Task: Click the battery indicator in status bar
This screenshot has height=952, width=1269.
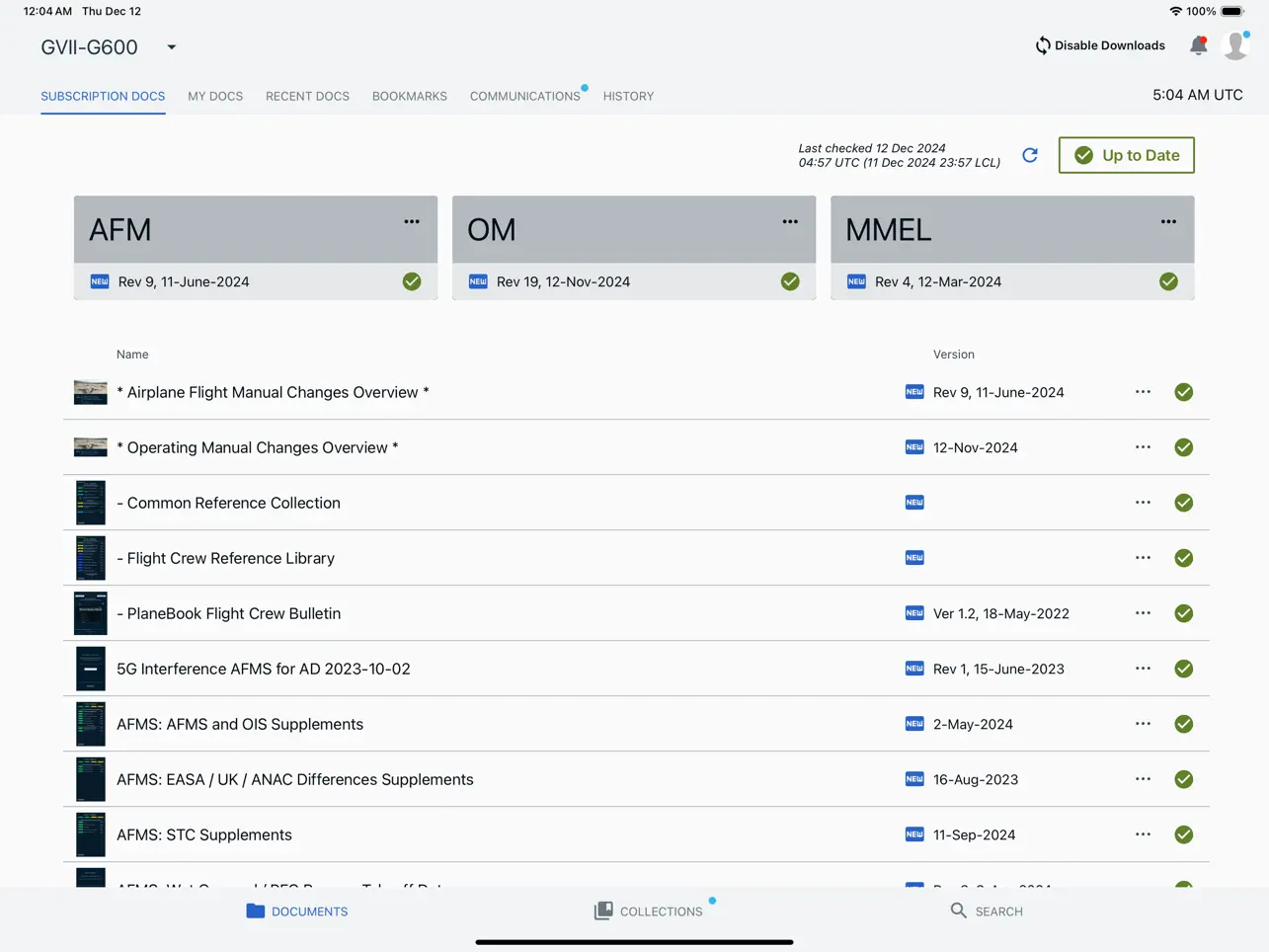Action: pyautogui.click(x=1232, y=12)
